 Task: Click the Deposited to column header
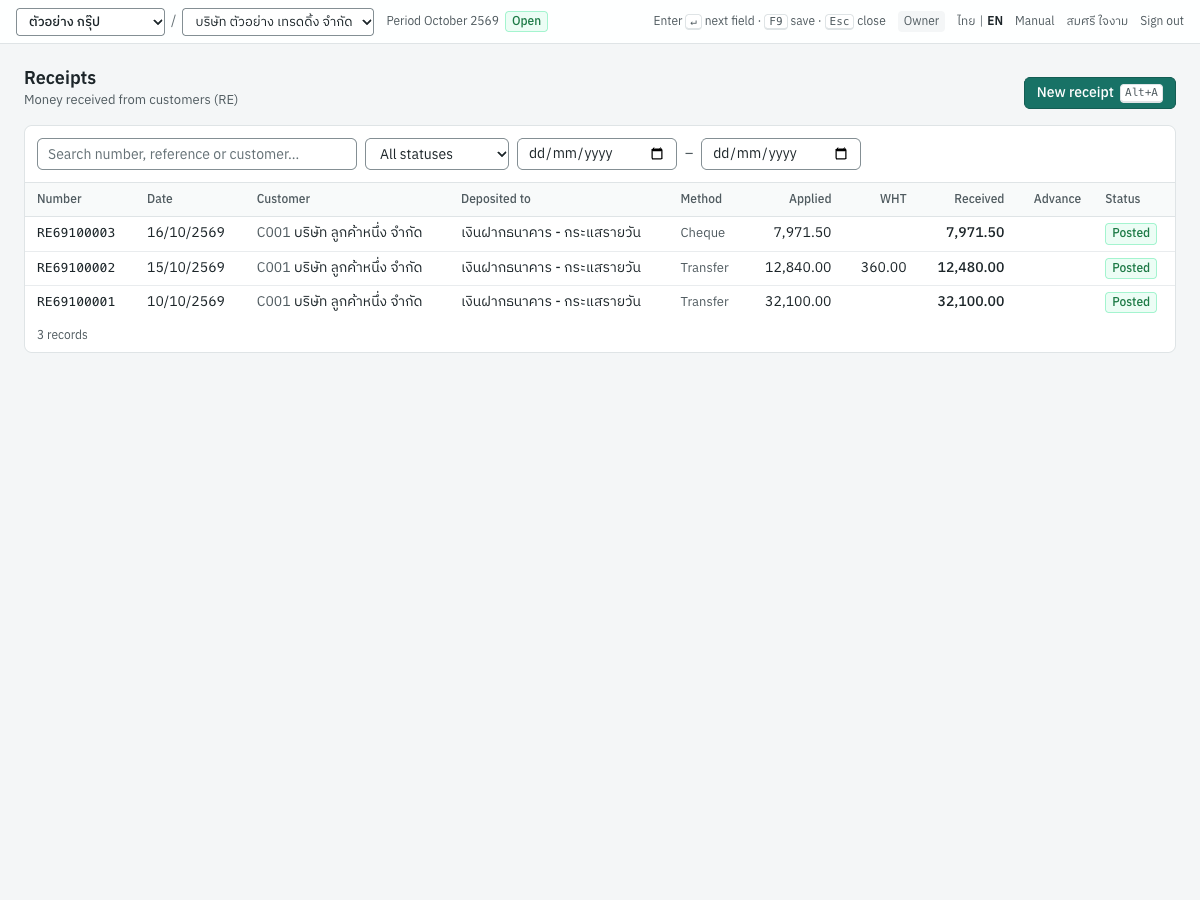(496, 199)
